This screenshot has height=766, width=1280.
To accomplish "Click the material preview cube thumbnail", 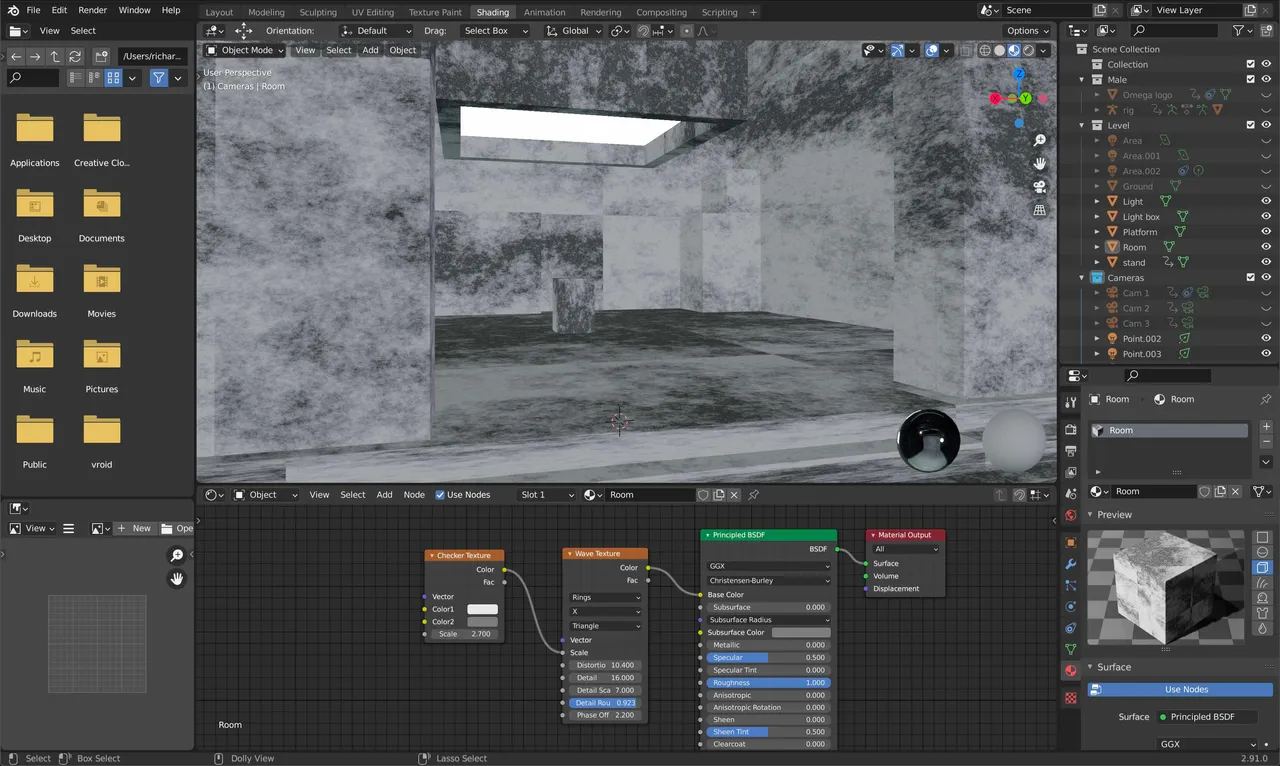I will [x=1167, y=586].
